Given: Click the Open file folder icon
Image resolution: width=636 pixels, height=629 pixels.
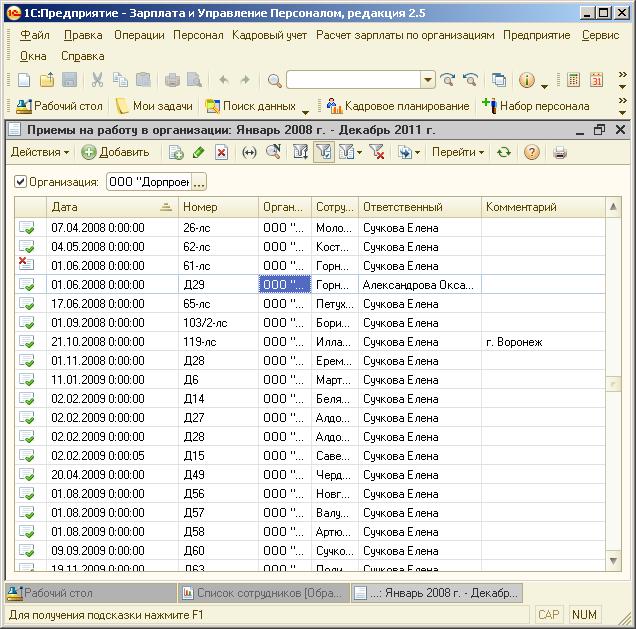Looking at the screenshot, I should 47,80.
